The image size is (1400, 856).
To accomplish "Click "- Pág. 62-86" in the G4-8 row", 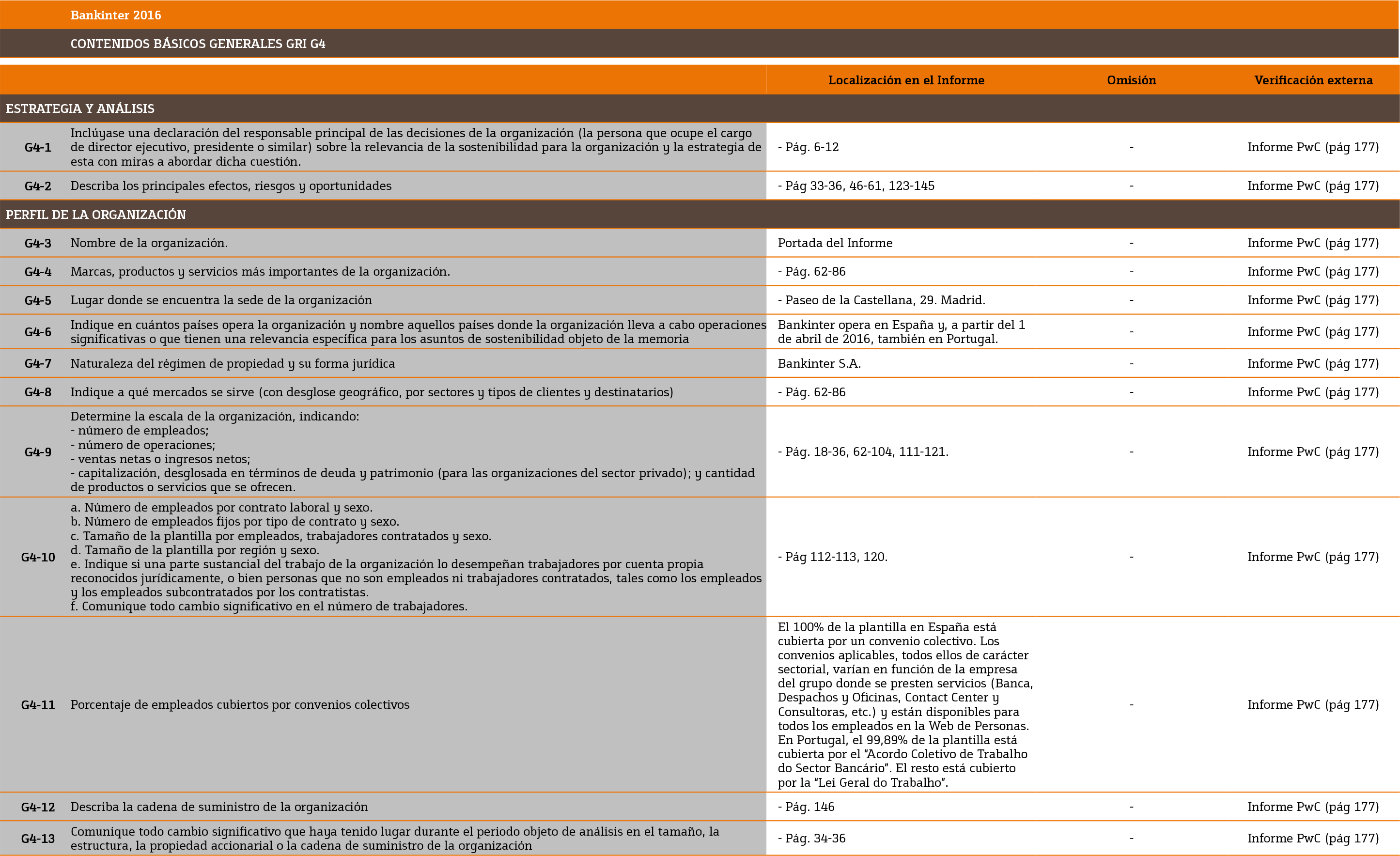I will 811,392.
